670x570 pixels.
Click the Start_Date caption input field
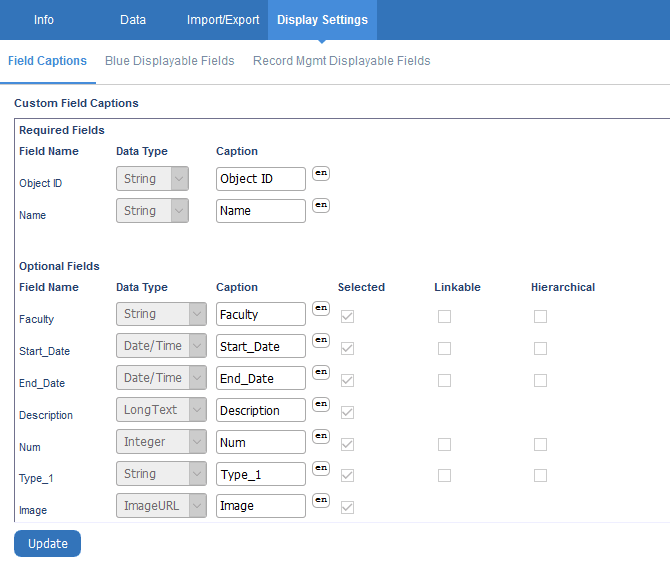[x=261, y=346]
